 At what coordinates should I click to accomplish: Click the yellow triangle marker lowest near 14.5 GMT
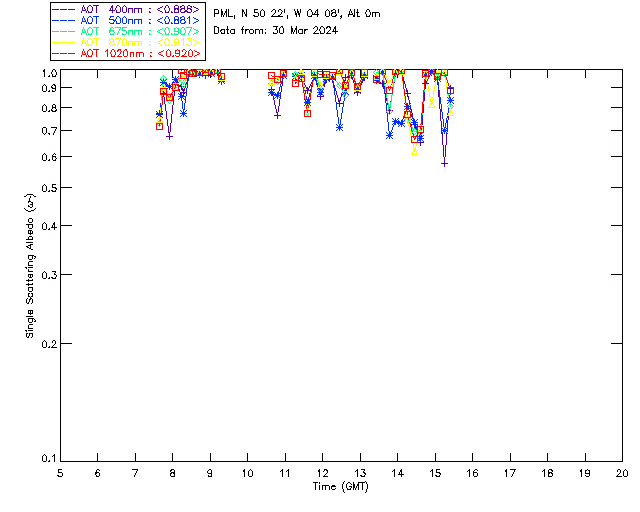coord(414,152)
